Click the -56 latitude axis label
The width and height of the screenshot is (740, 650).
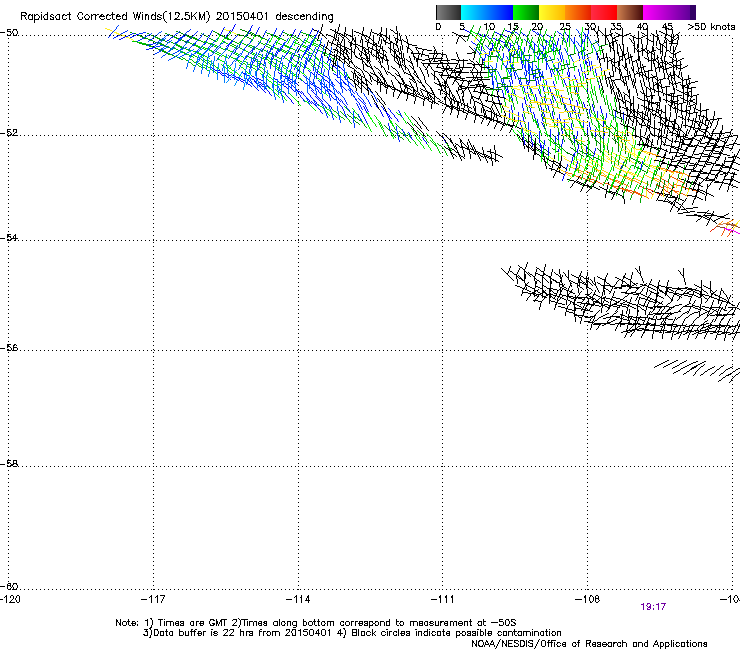9,348
